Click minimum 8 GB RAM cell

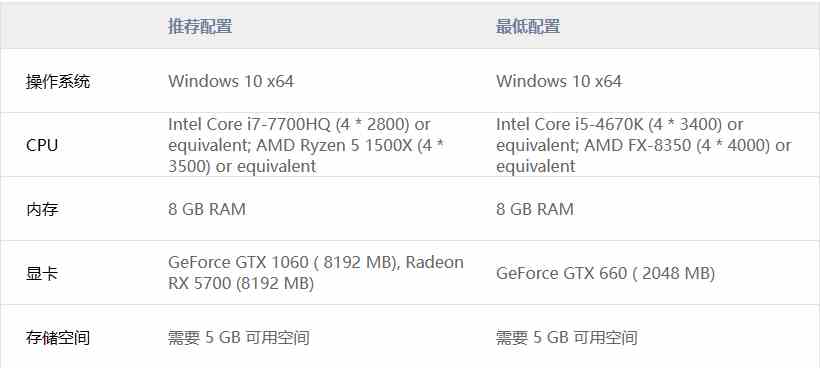click(535, 210)
